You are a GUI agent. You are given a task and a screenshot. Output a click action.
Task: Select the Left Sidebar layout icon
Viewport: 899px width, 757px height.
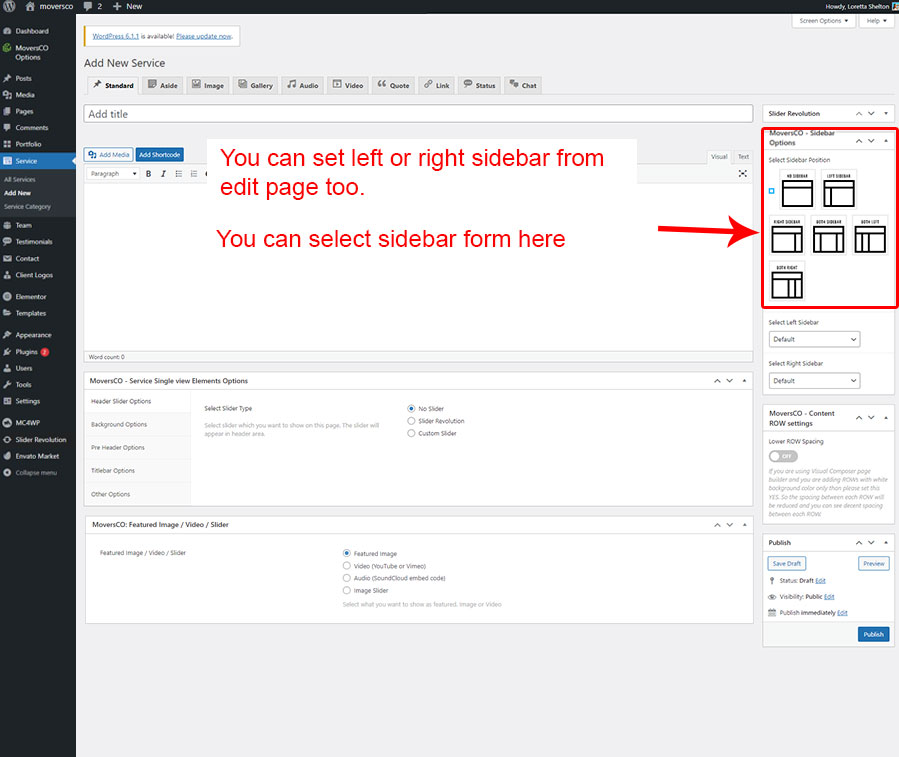[838, 189]
